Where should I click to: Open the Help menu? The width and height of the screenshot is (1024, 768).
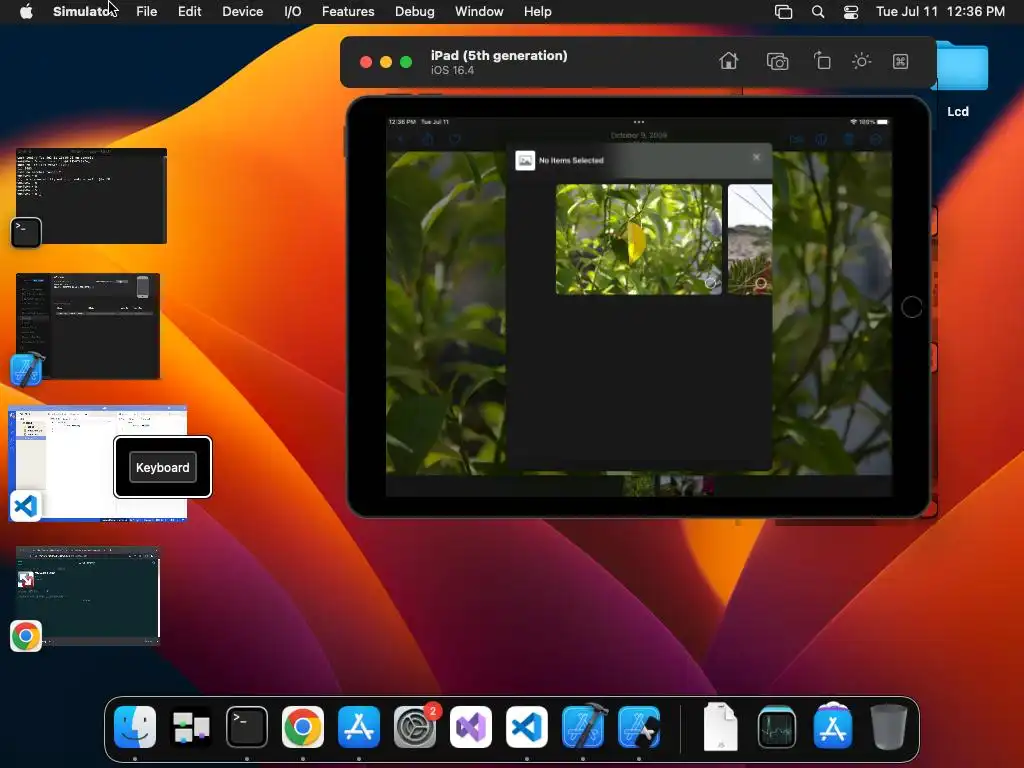coord(537,12)
